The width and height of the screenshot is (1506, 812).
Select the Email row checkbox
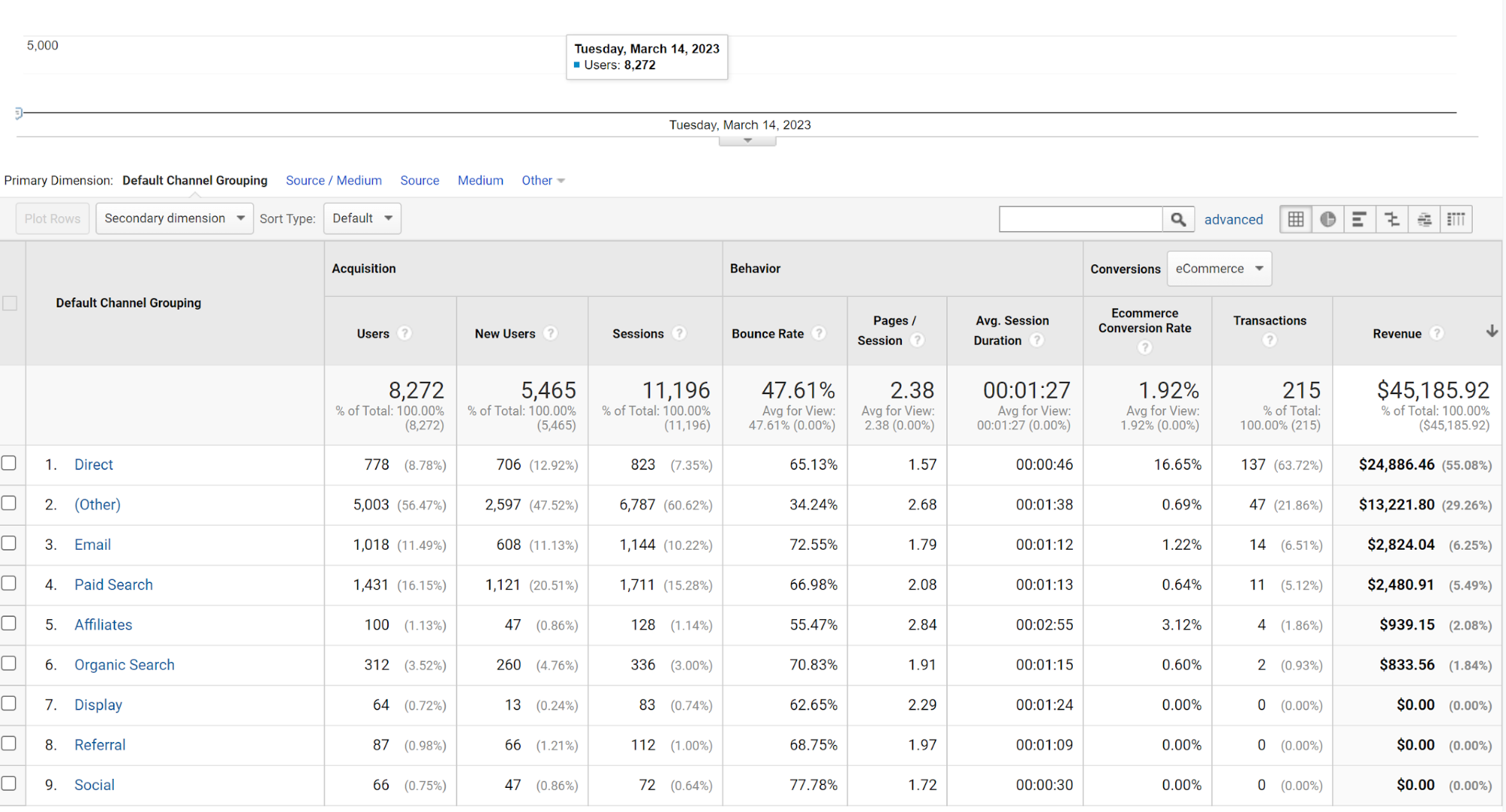[x=9, y=543]
